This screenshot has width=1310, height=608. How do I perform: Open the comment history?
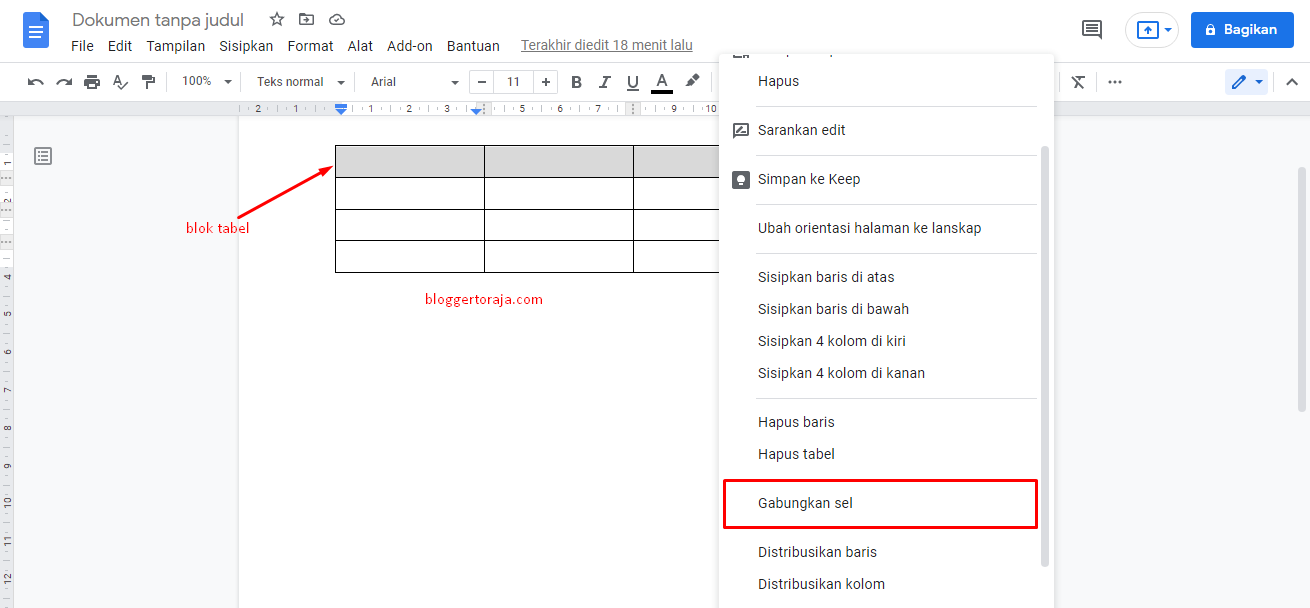click(1092, 30)
